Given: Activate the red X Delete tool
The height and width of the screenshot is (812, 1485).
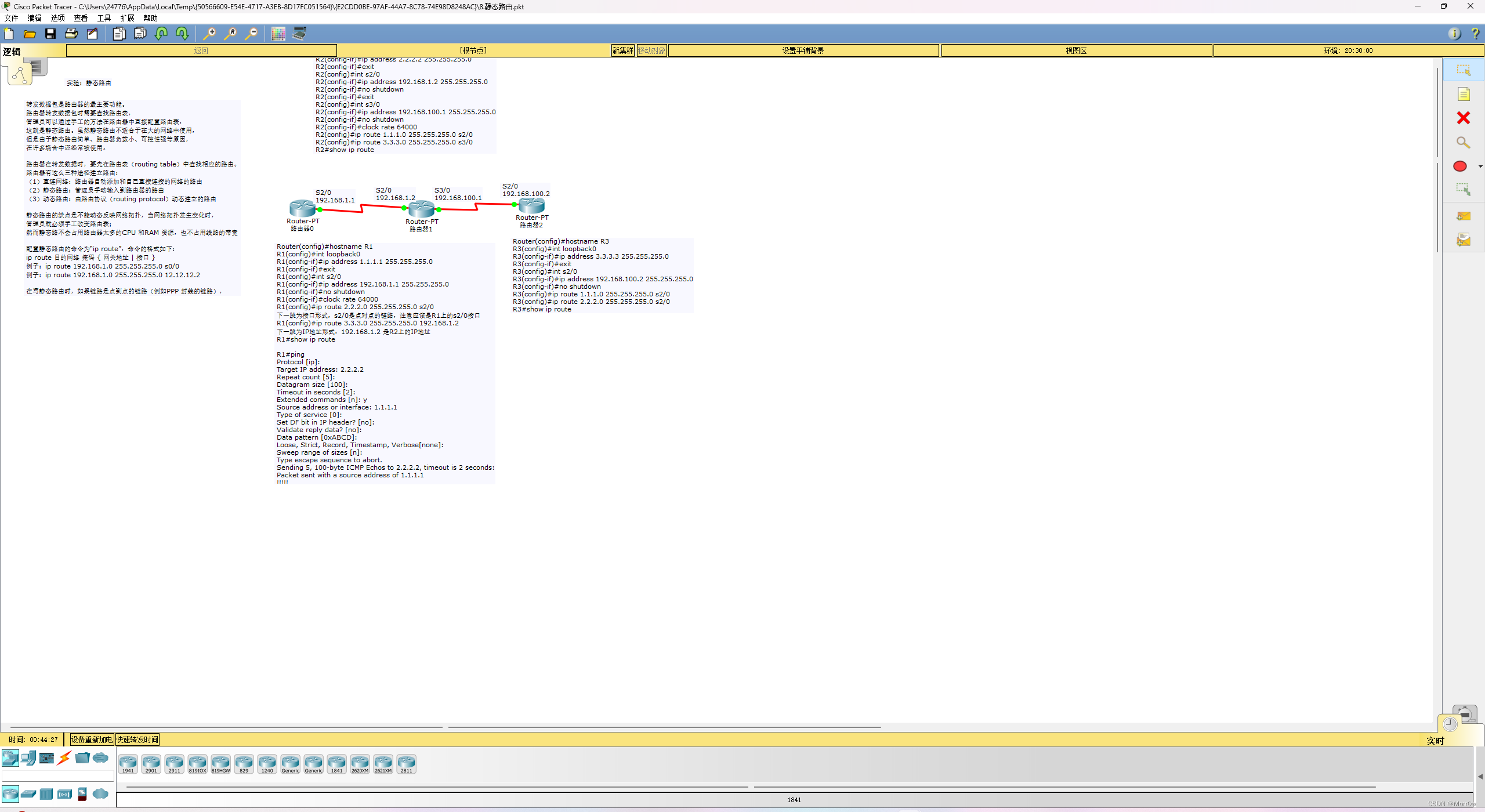Looking at the screenshot, I should (x=1464, y=118).
